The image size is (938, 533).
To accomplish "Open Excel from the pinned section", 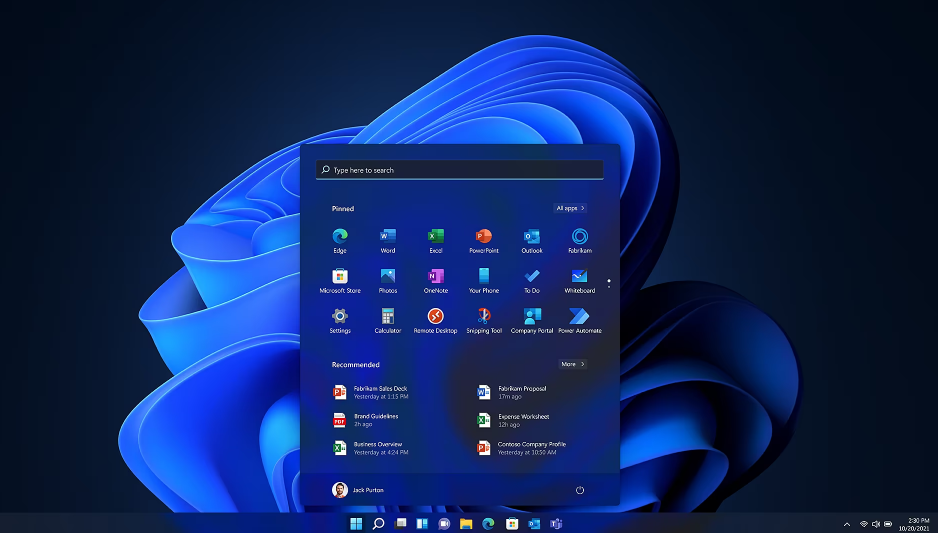I will click(x=436, y=237).
